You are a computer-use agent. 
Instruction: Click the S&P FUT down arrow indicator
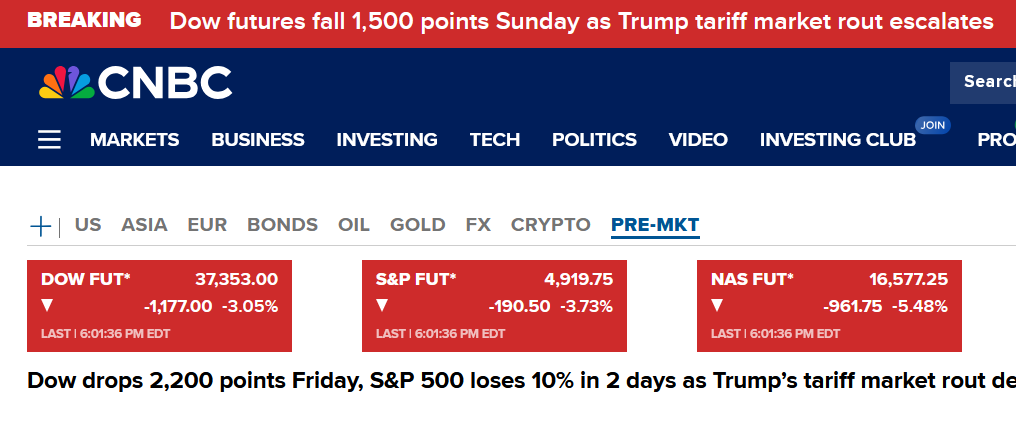coord(382,305)
